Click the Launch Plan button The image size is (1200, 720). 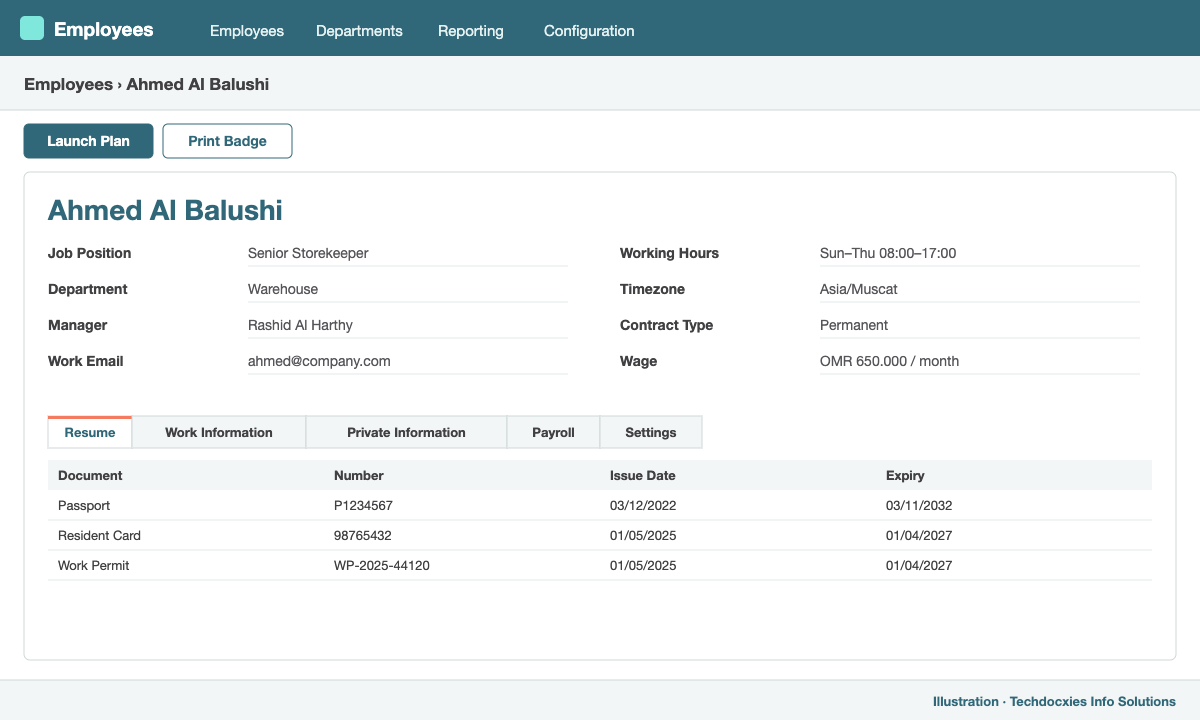click(x=88, y=141)
